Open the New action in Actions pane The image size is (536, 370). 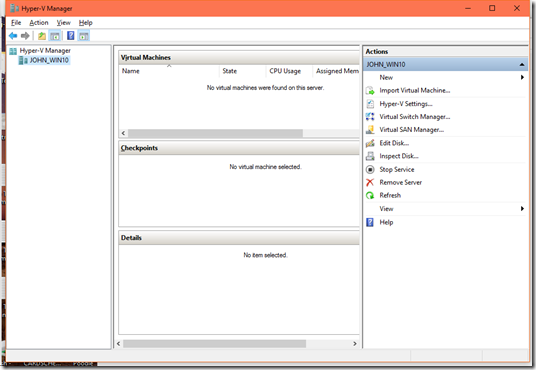click(386, 78)
